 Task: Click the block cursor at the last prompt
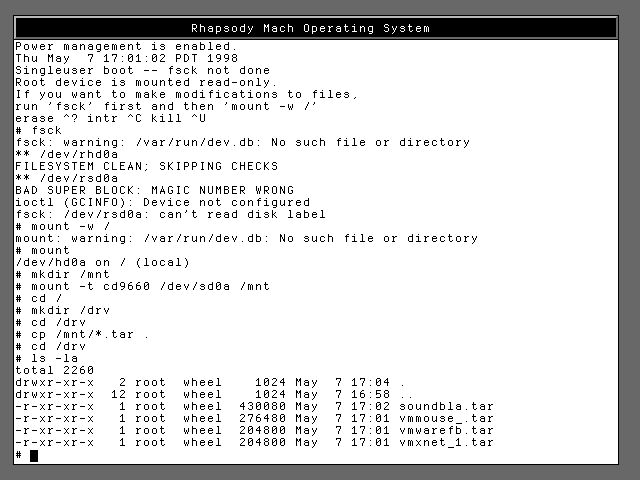click(34, 456)
